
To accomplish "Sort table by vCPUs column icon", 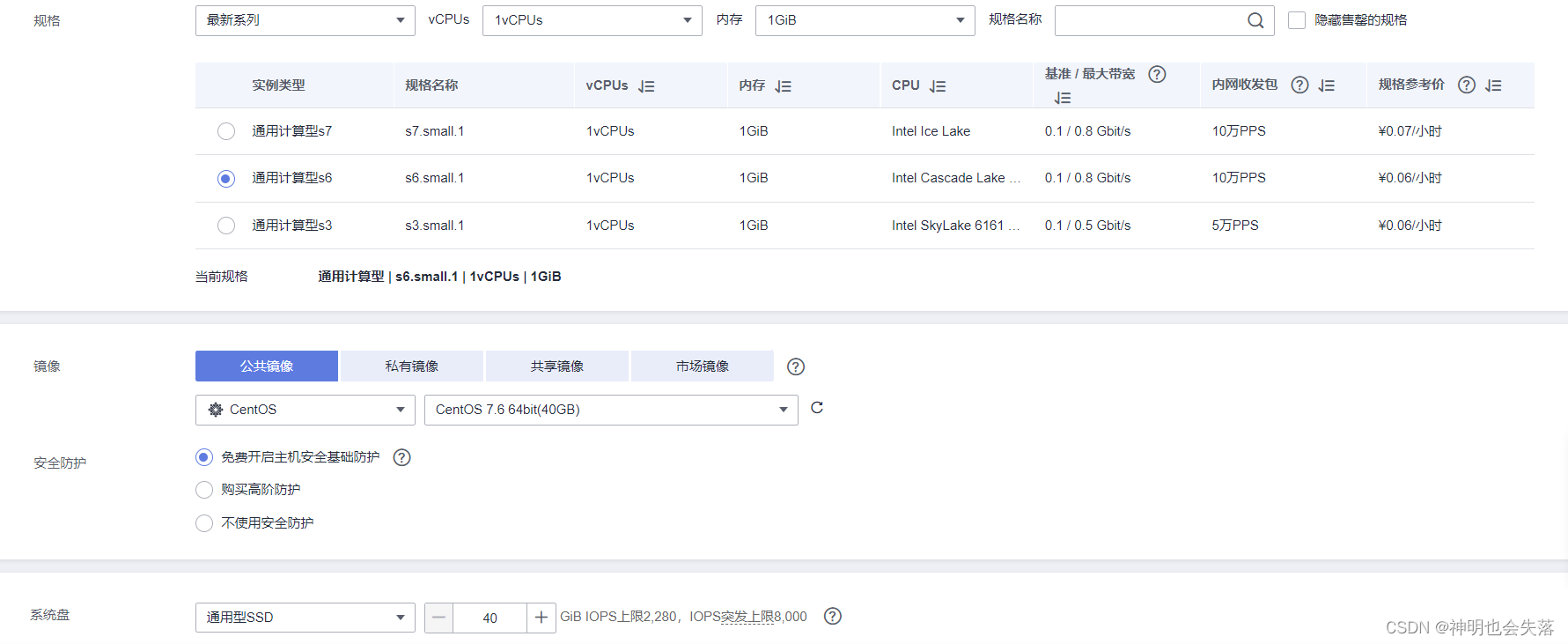I will [646, 86].
